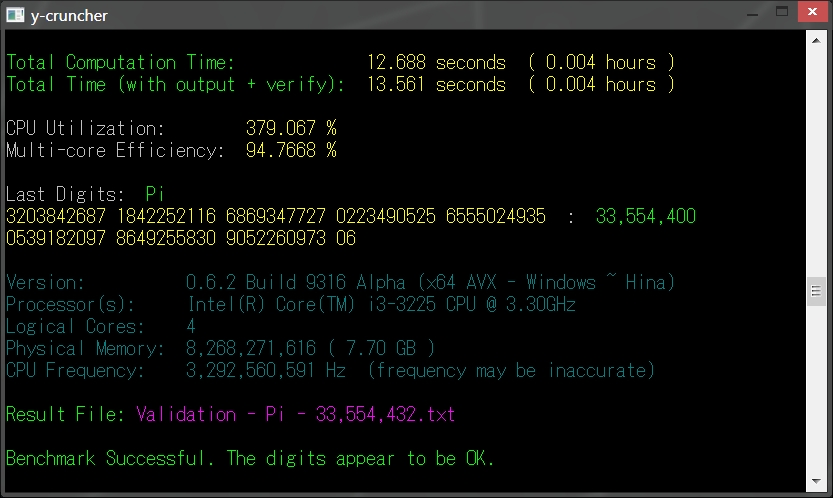Click the digit group 6869347727
The height and width of the screenshot is (498, 833).
tap(276, 216)
